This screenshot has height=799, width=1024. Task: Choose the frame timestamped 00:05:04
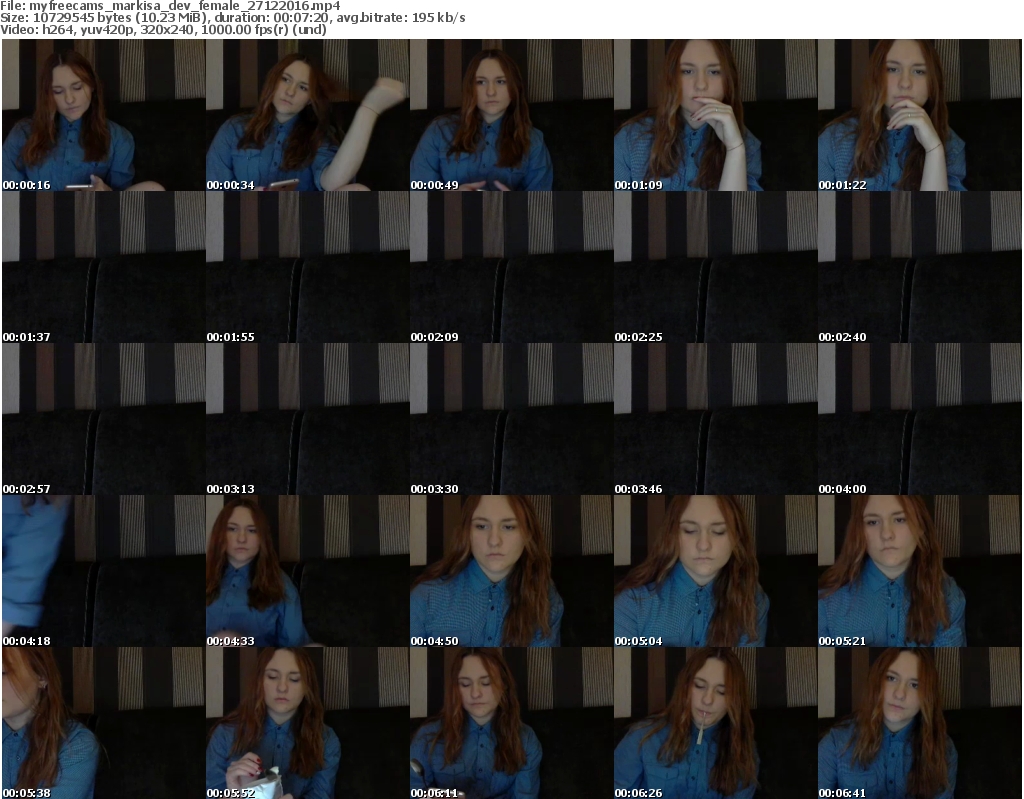pyautogui.click(x=716, y=571)
